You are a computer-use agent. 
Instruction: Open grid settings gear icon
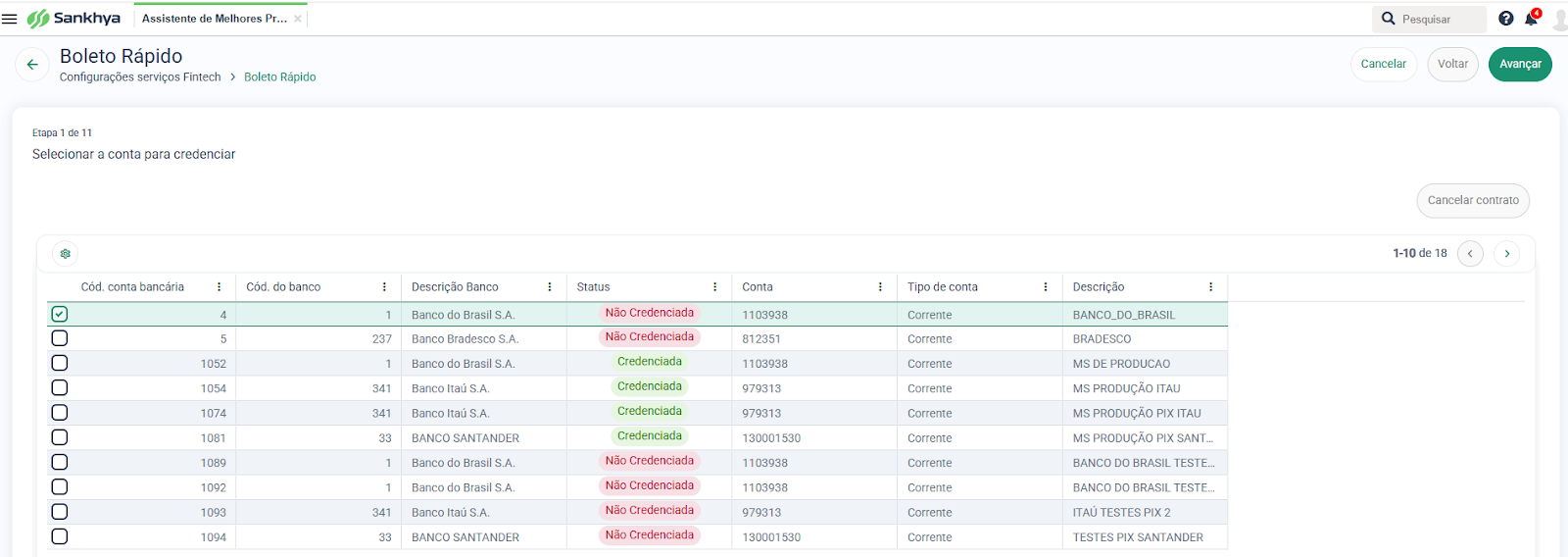tap(66, 253)
